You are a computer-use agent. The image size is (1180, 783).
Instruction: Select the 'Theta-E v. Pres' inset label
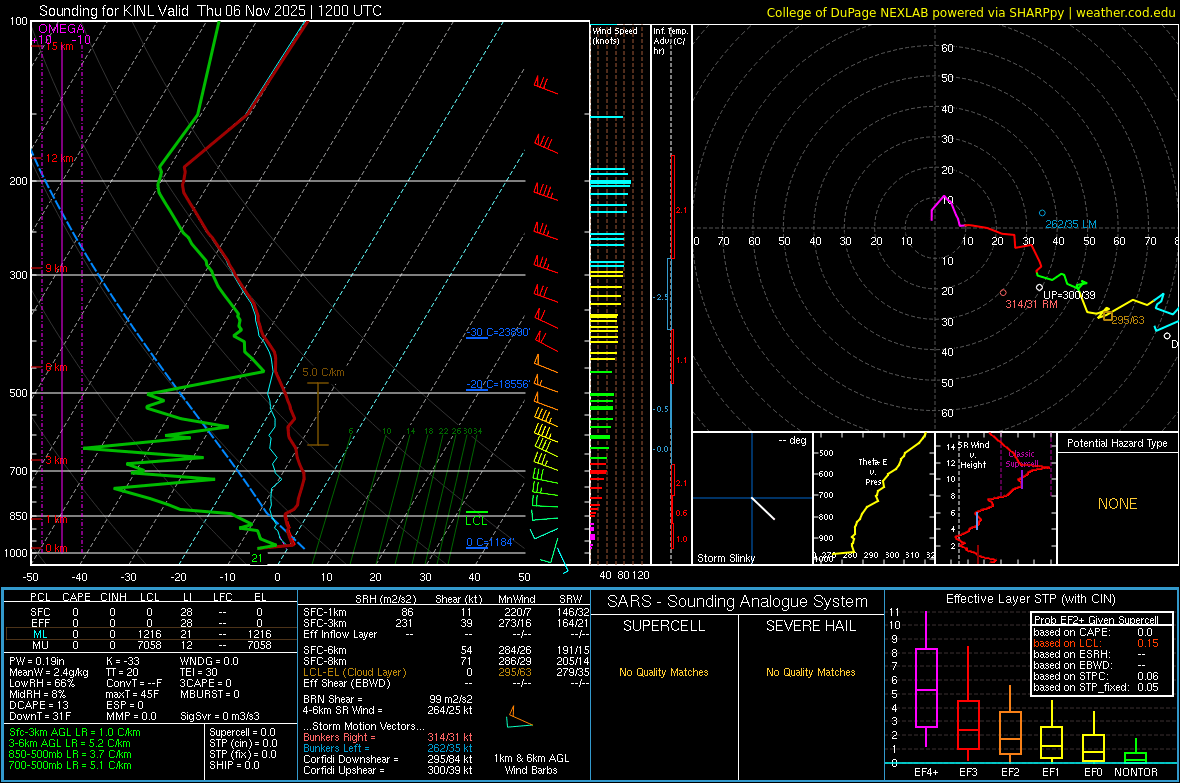pyautogui.click(x=873, y=472)
